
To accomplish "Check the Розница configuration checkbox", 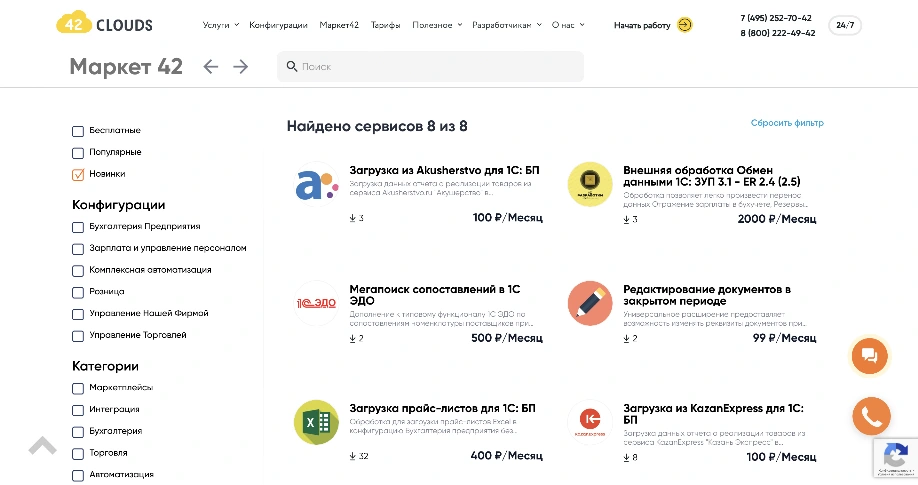I will pyautogui.click(x=78, y=292).
